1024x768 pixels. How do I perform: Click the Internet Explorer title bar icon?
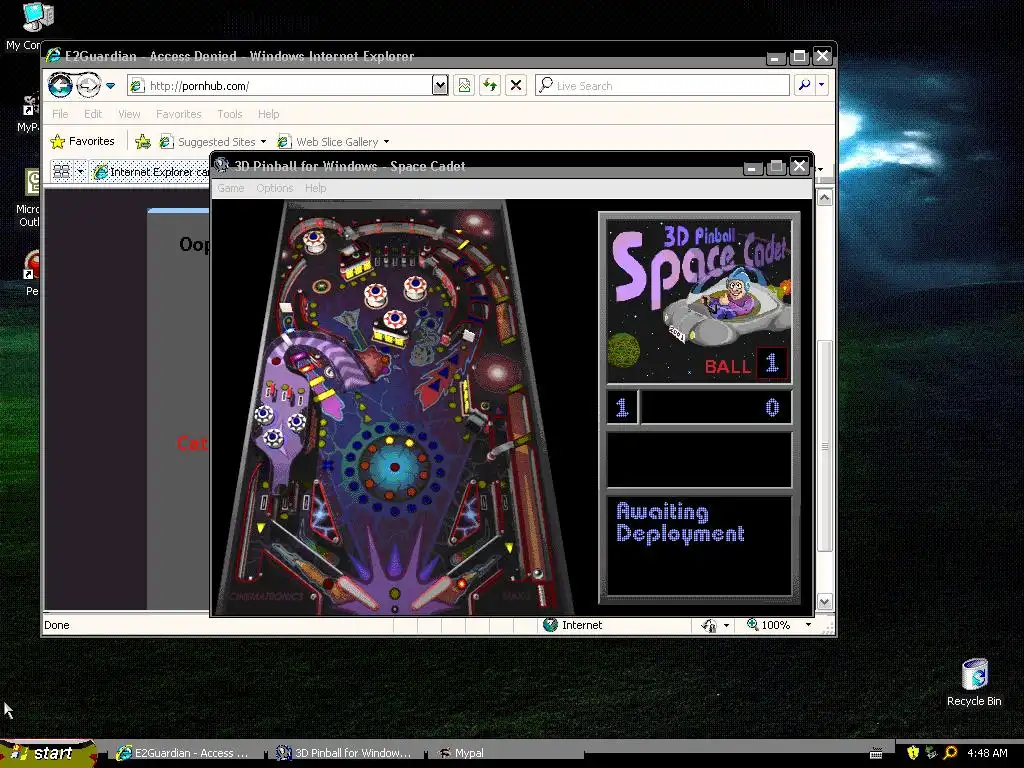click(x=54, y=56)
